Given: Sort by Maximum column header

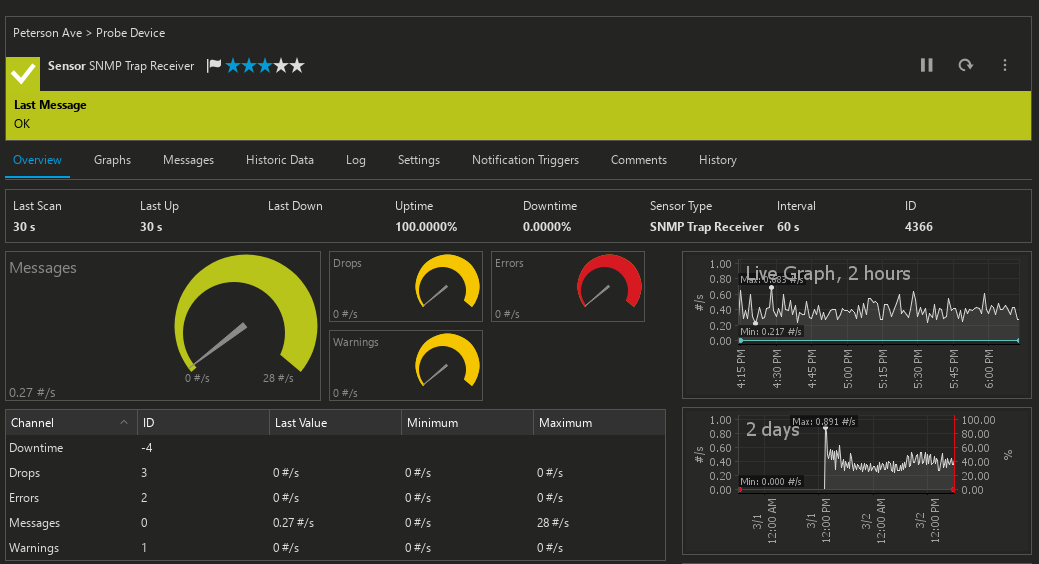Looking at the screenshot, I should (565, 423).
